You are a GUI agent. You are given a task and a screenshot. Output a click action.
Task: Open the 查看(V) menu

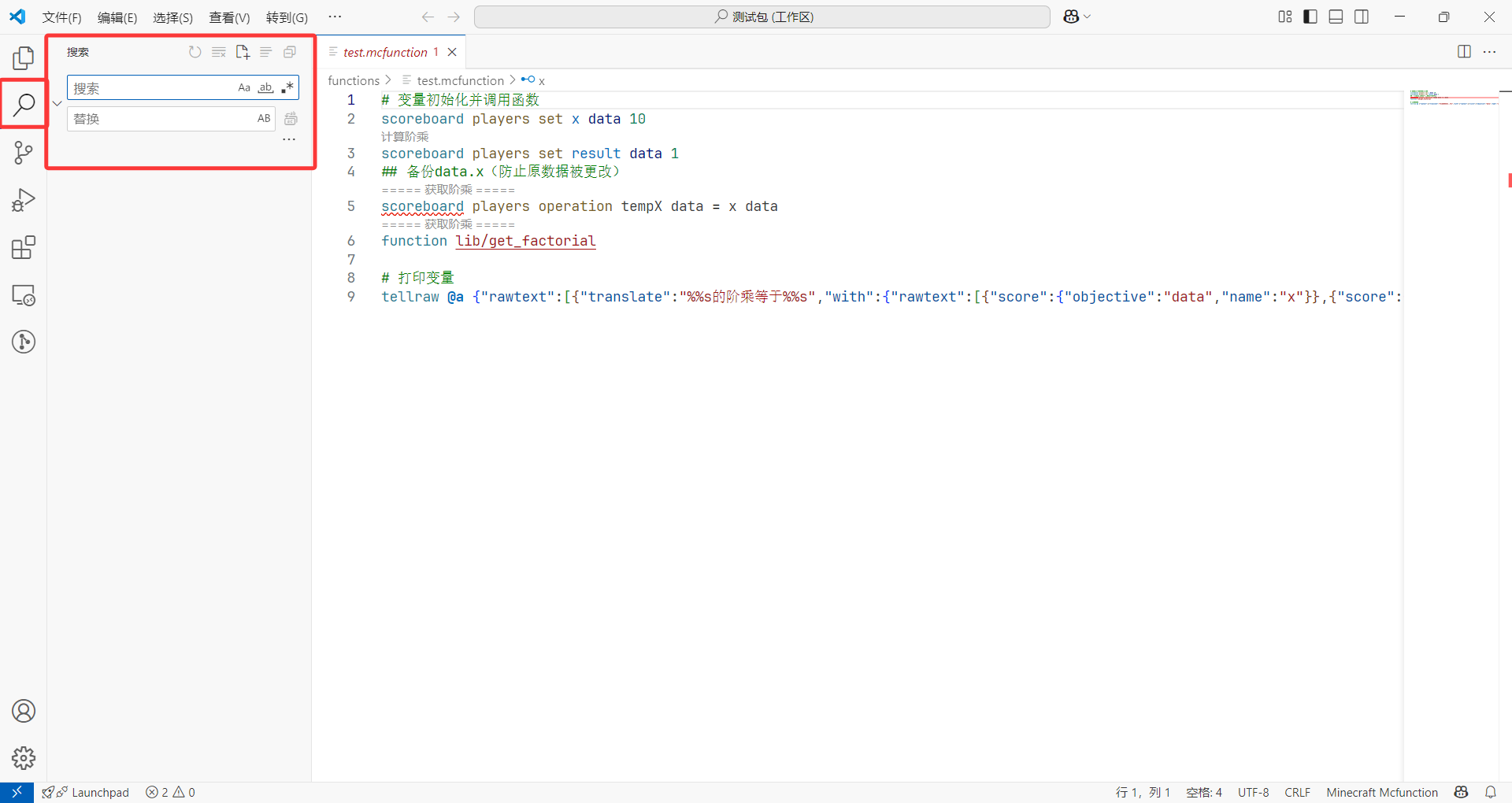[x=229, y=17]
